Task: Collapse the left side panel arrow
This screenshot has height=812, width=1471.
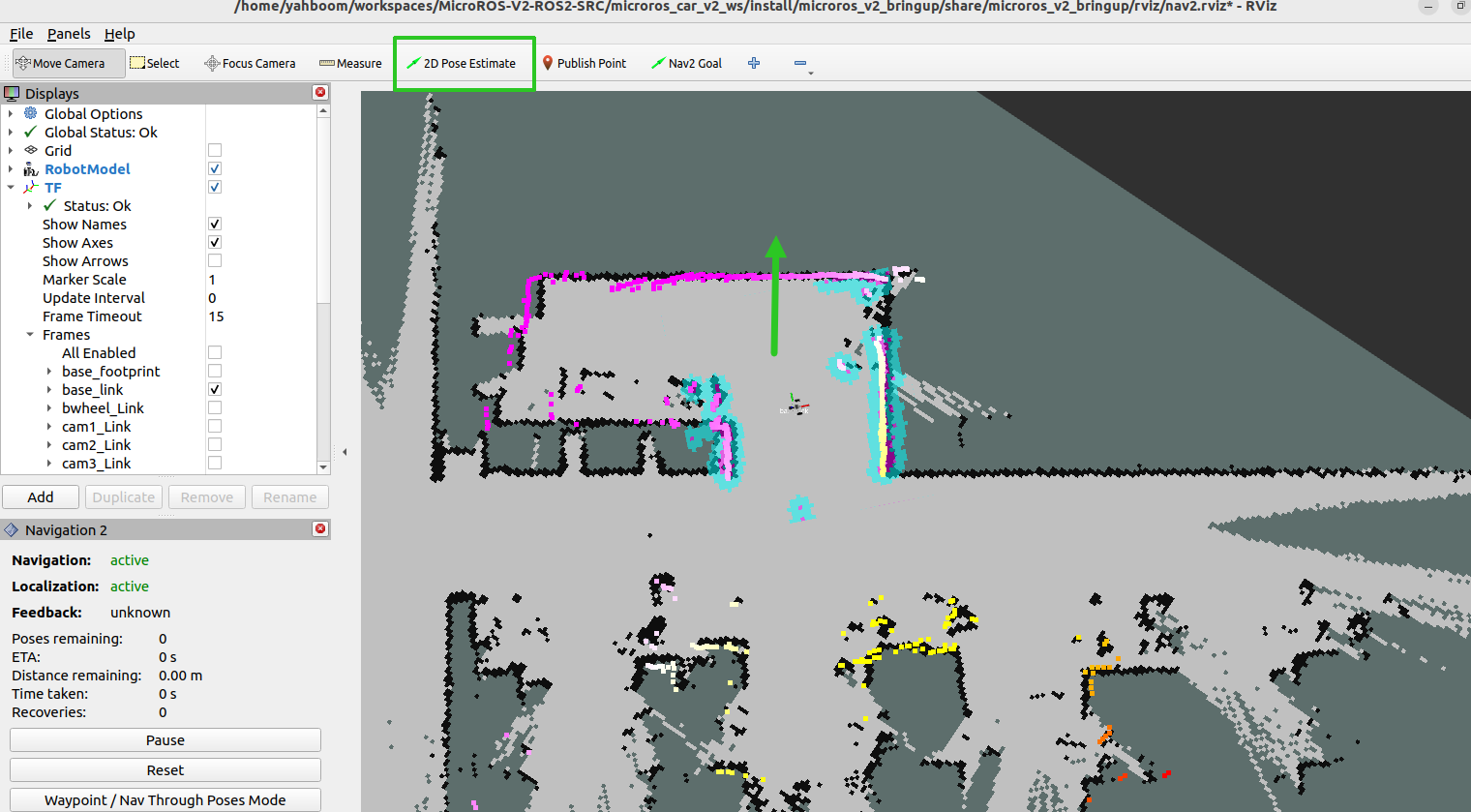Action: click(345, 451)
